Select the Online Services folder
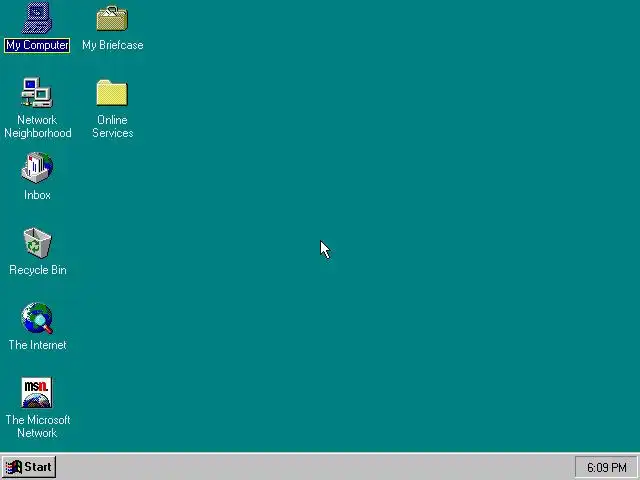640x480 pixels. 112,93
